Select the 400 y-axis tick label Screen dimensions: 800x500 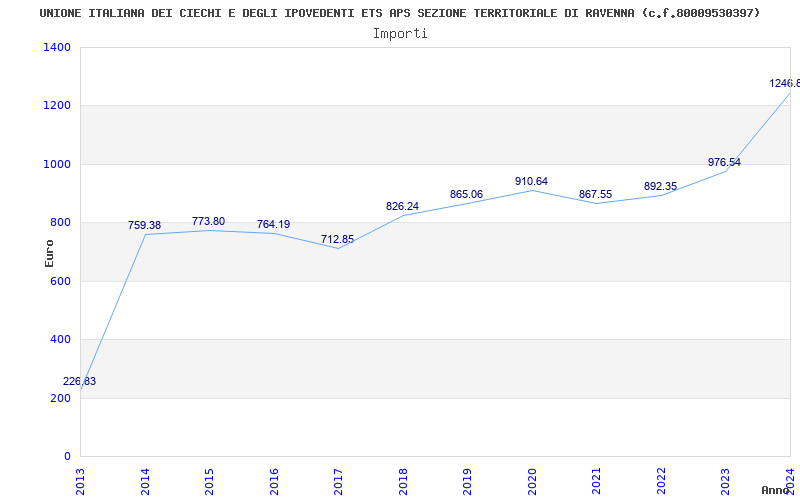(60, 339)
